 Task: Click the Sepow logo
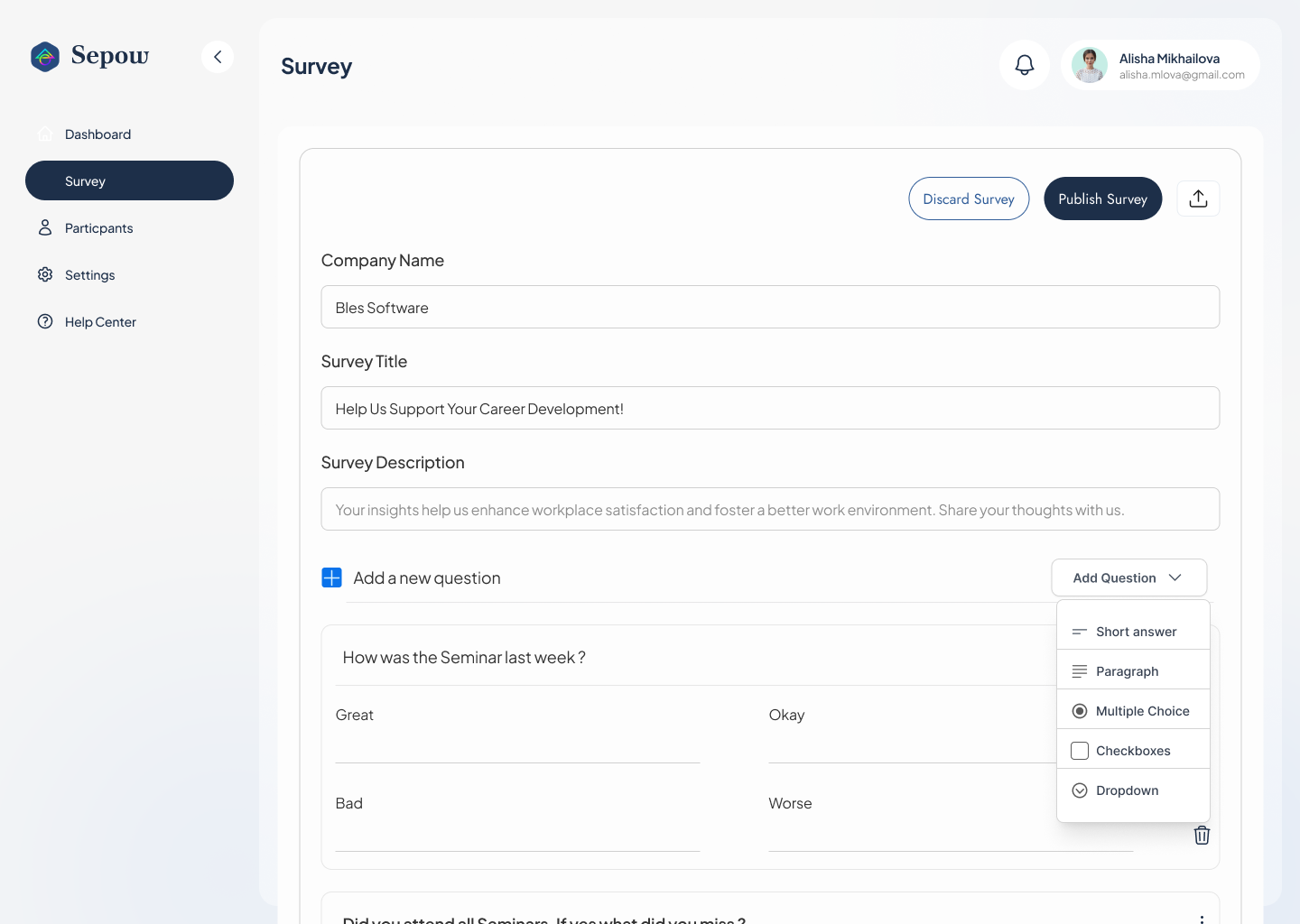tap(90, 56)
